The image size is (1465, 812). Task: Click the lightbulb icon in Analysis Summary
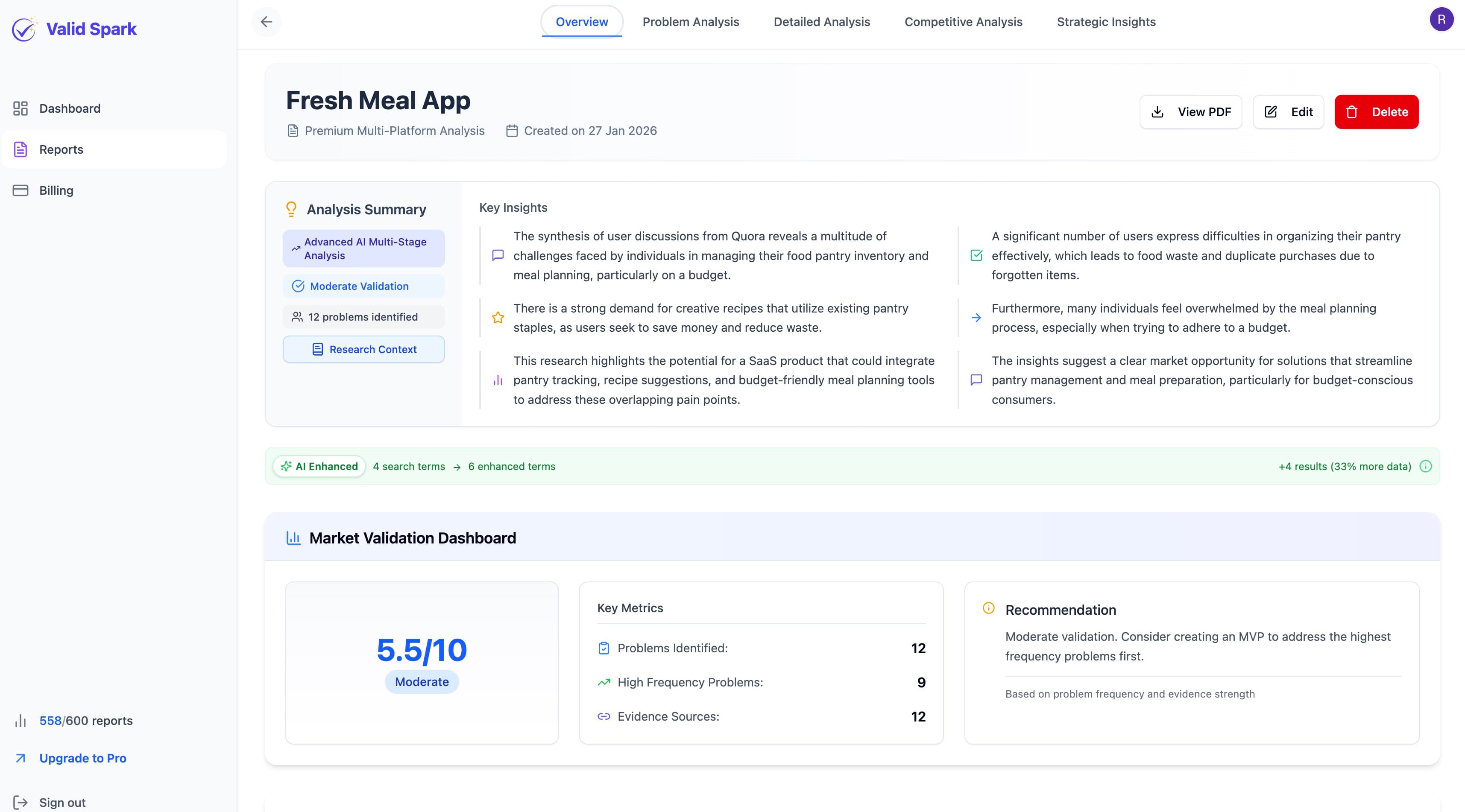(292, 209)
